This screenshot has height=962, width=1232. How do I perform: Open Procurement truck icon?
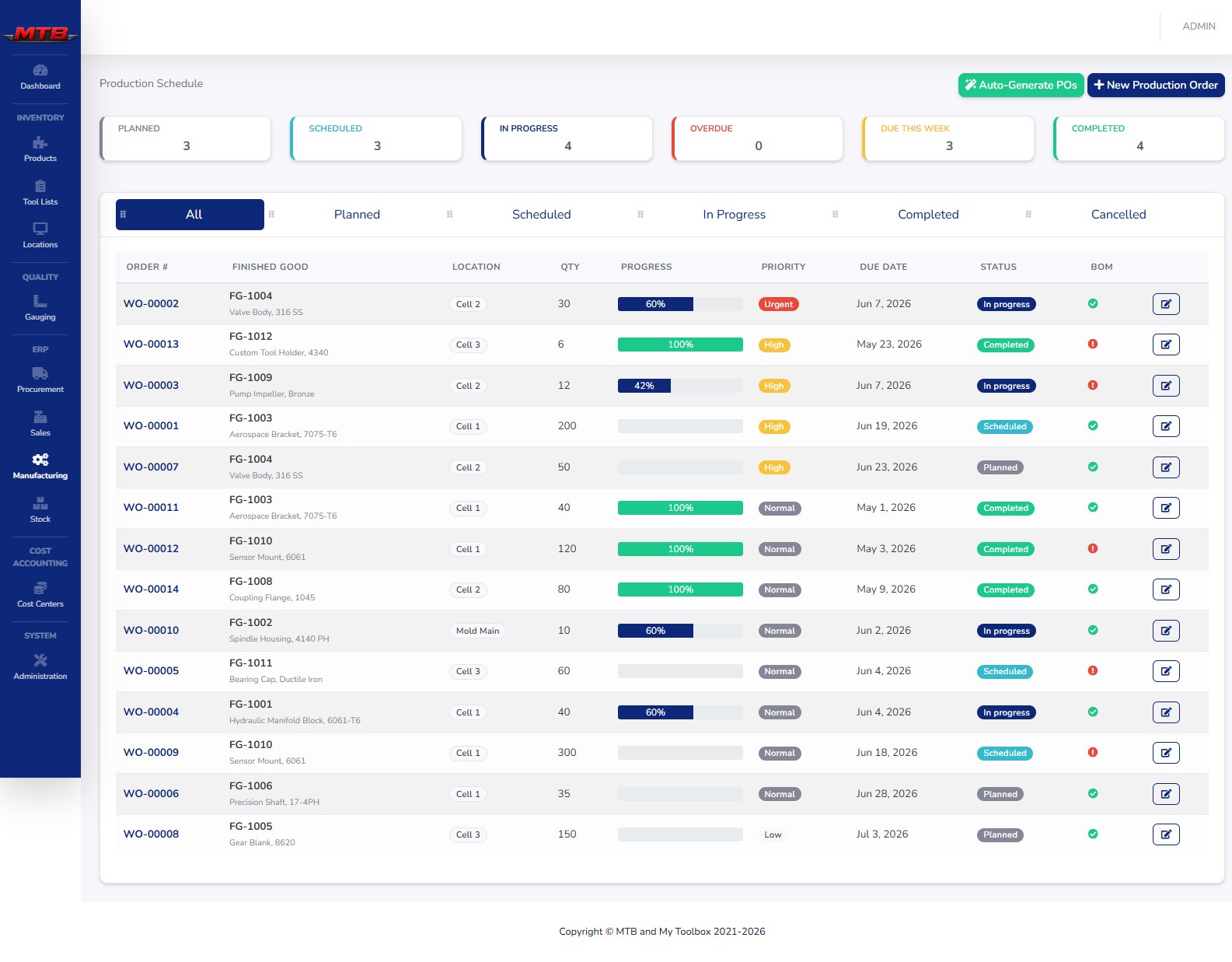(40, 373)
